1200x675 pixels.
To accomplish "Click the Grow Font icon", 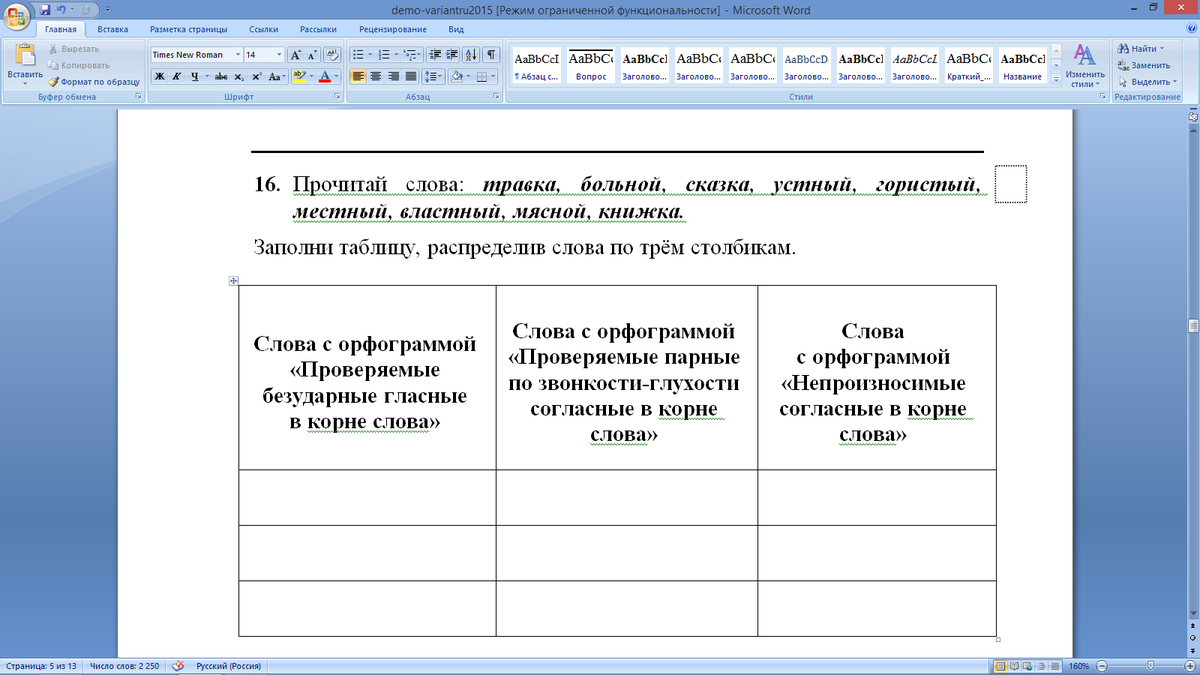I will point(295,55).
